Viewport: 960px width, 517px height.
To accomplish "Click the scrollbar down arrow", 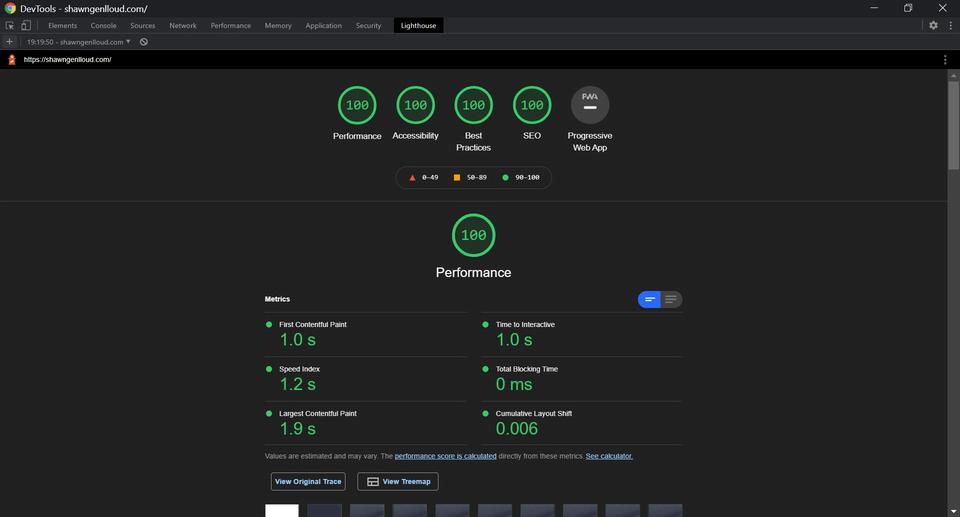I will click(953, 511).
